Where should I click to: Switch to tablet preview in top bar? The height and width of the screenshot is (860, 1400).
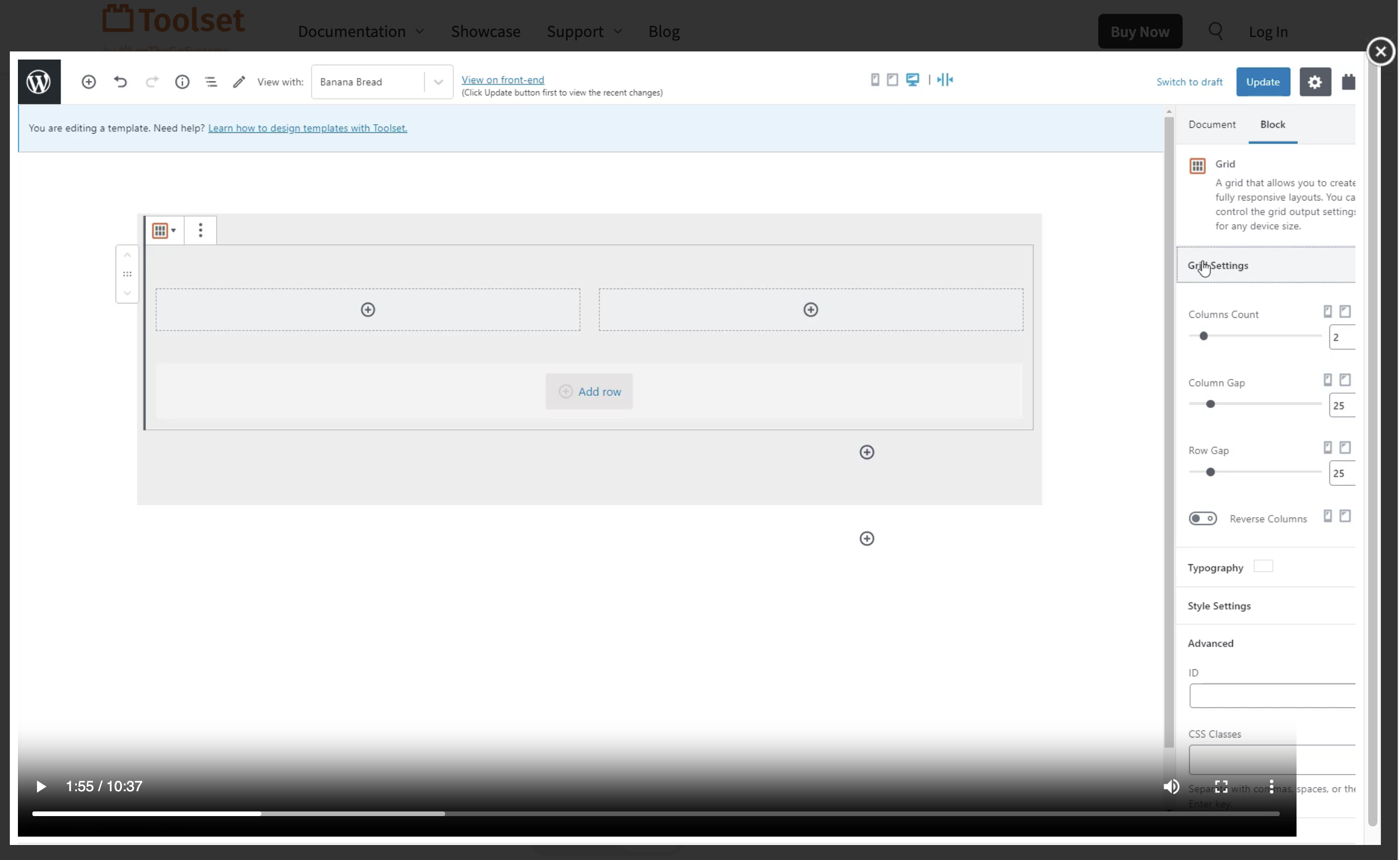click(x=892, y=80)
